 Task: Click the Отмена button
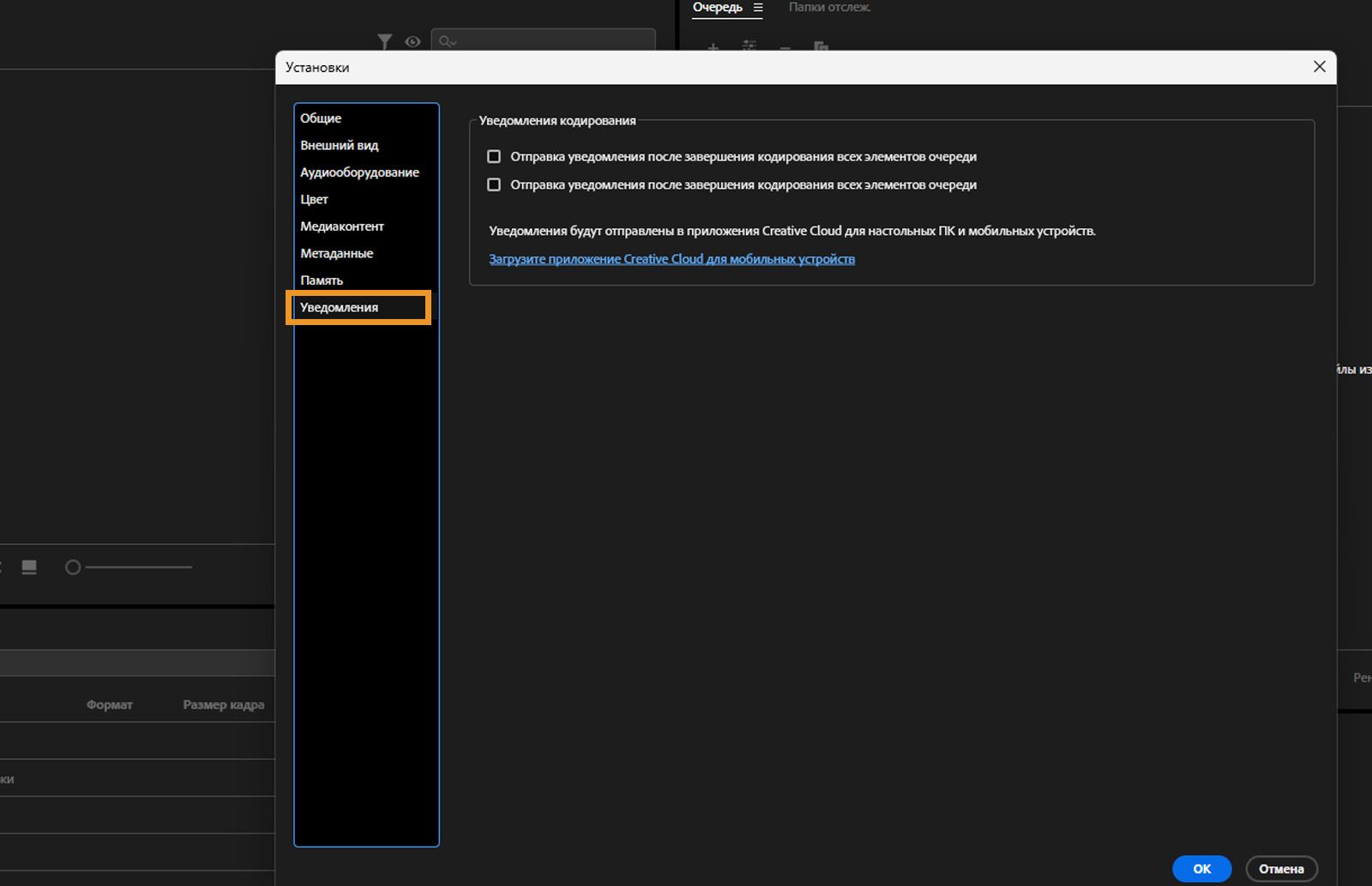point(1281,869)
